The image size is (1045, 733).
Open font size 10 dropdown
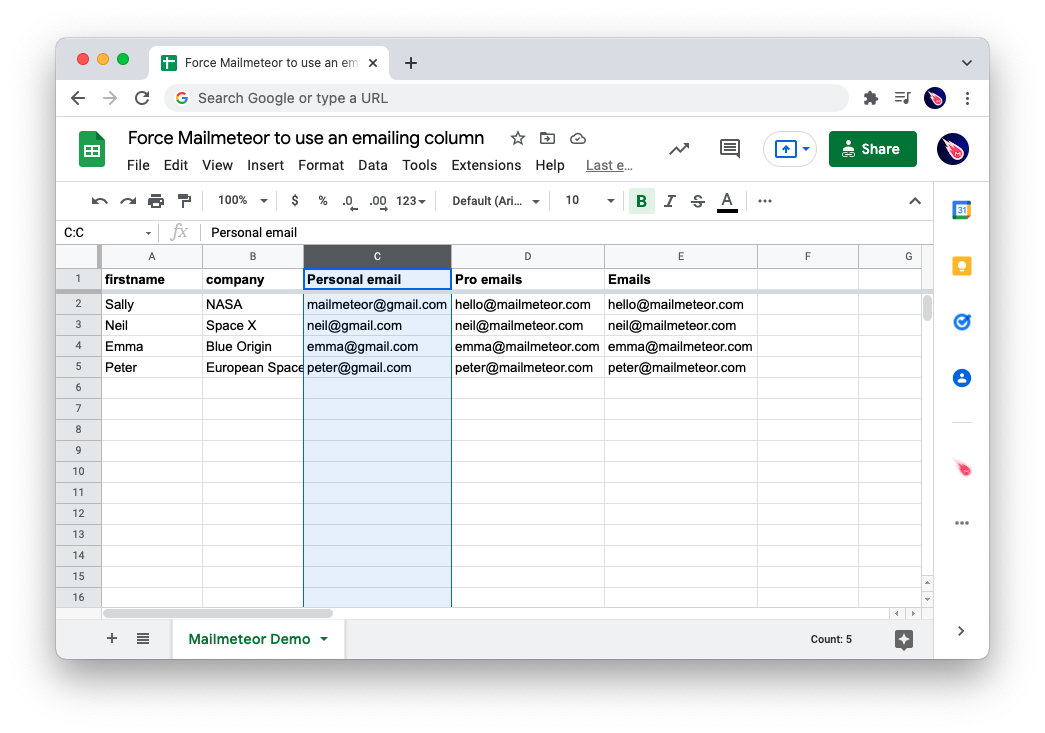click(x=590, y=201)
